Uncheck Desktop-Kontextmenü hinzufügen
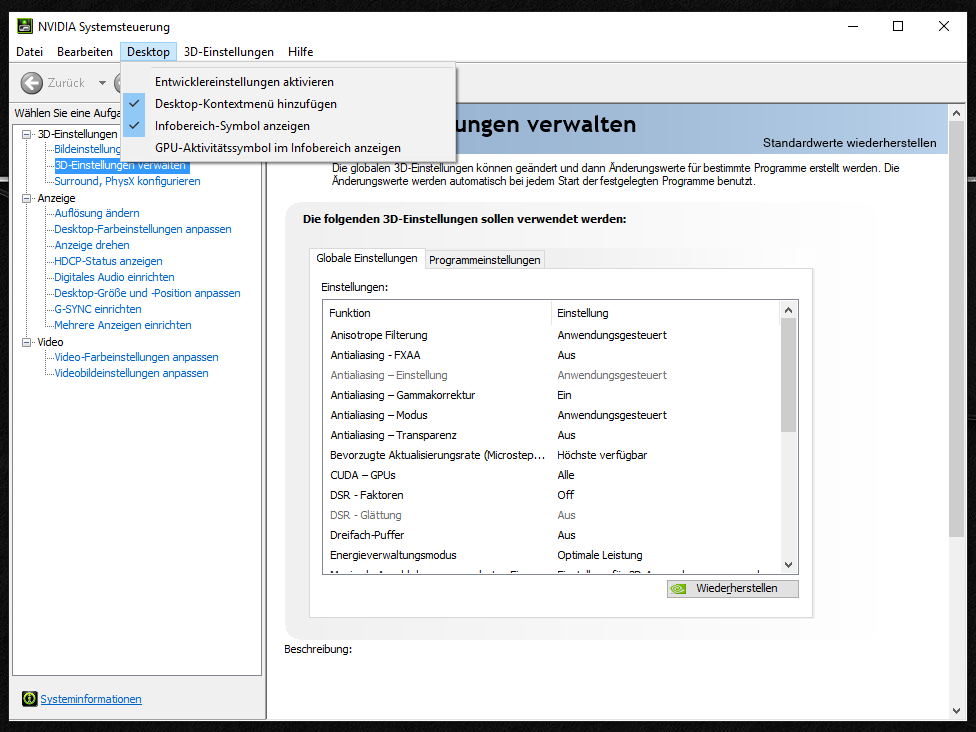Screen dimensions: 976x732 (x=288, y=104)
